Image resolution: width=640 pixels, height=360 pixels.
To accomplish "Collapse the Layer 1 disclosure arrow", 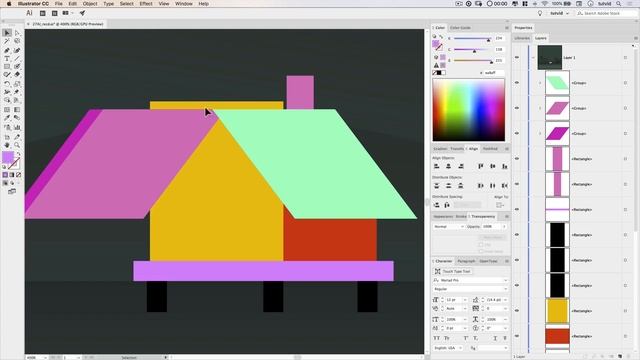I will click(533, 58).
